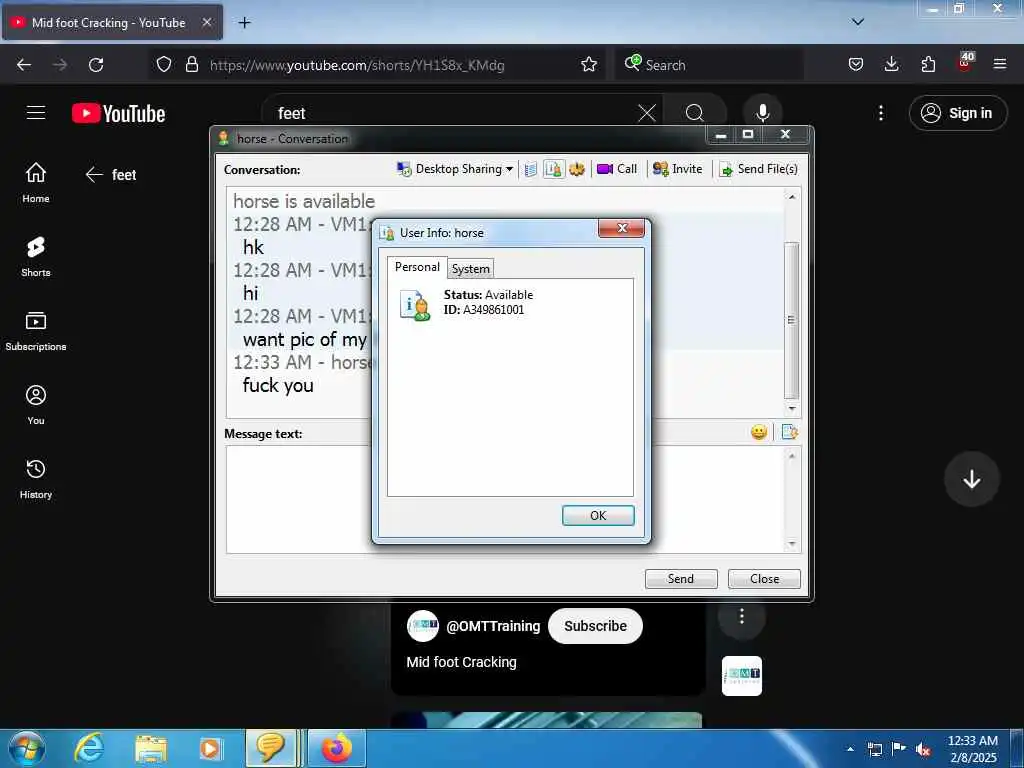Click the conversation history scrollbar
Image resolution: width=1024 pixels, height=768 pixels.
coord(792,320)
